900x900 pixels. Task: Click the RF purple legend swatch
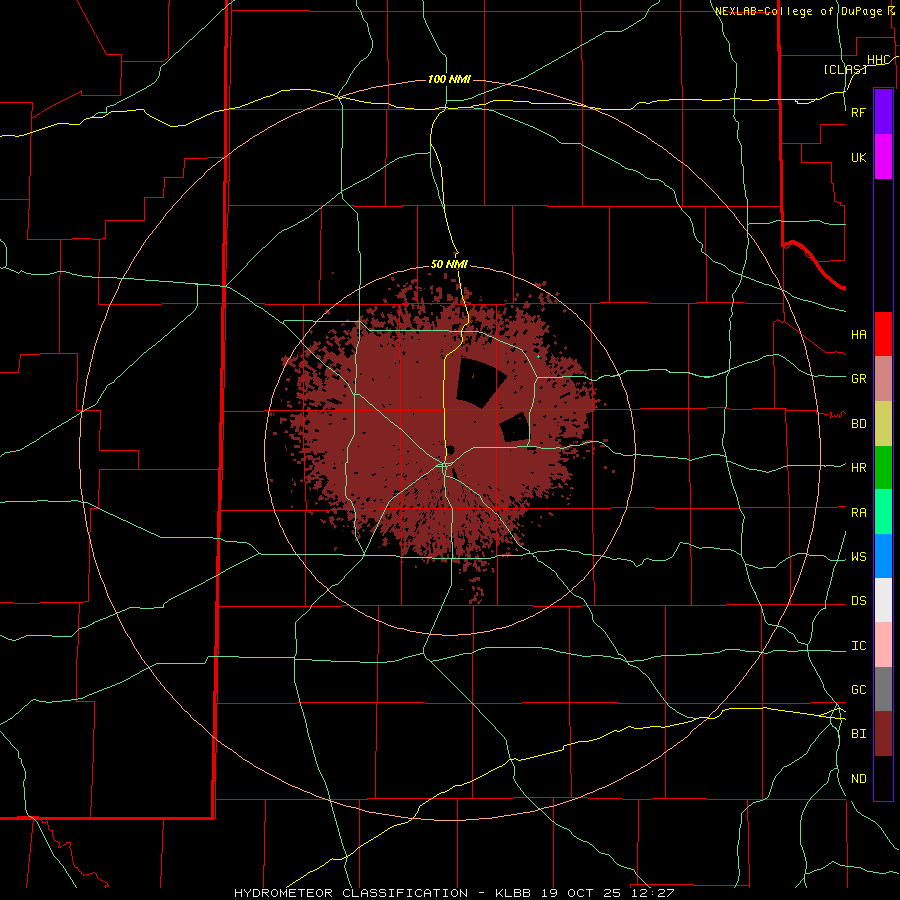tap(883, 112)
